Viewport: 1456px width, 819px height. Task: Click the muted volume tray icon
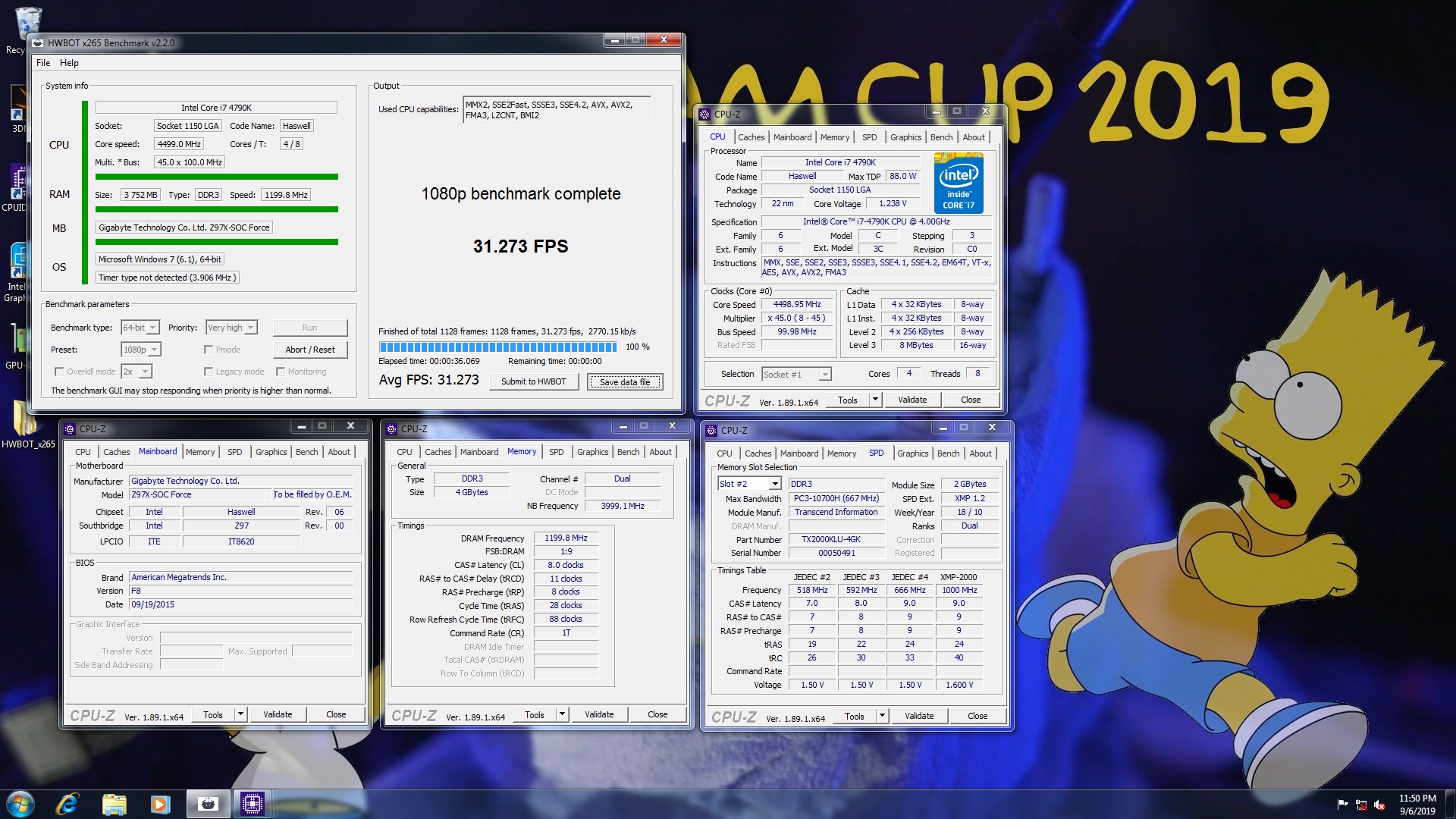click(1379, 805)
